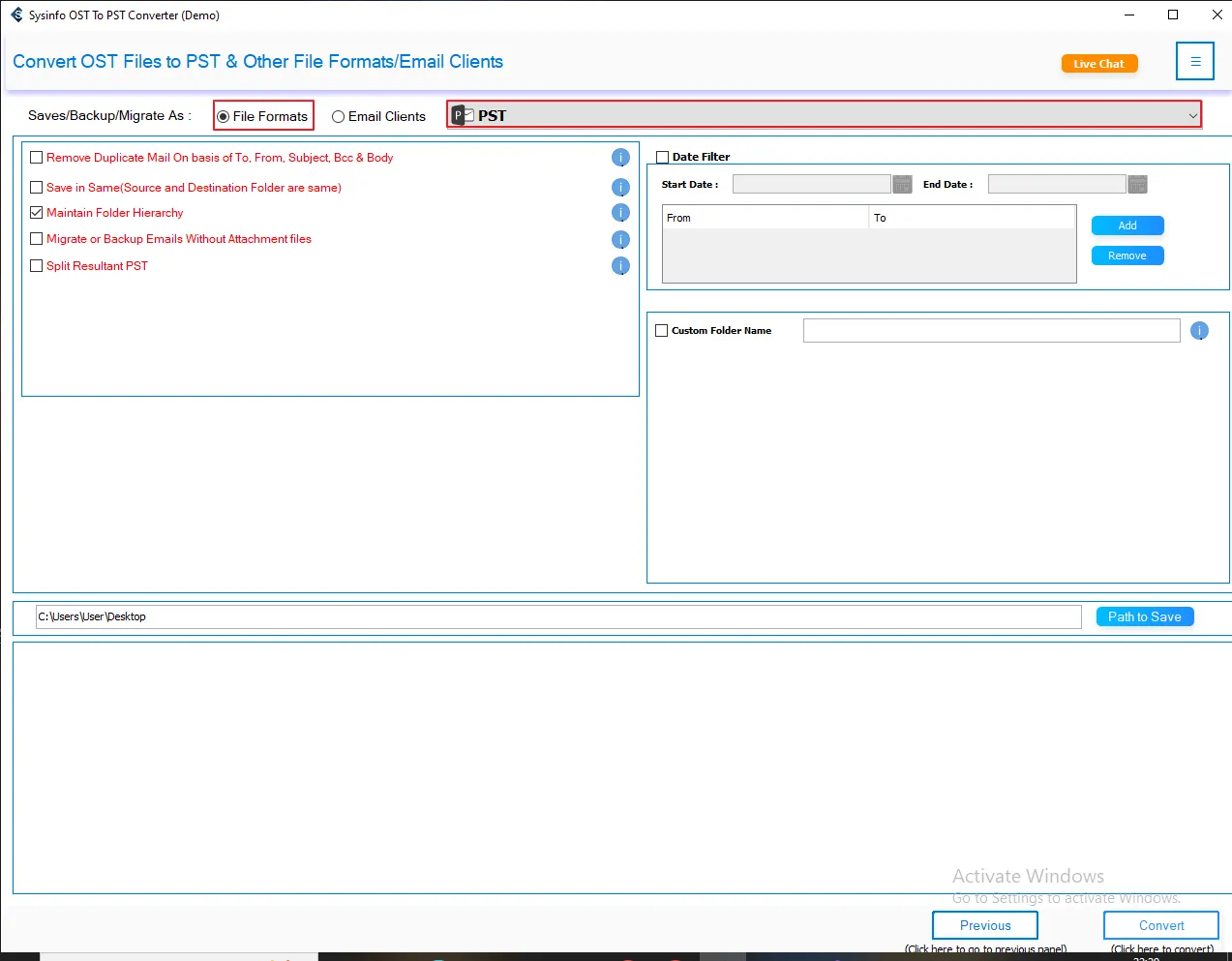1232x961 pixels.
Task: Close the Sysinfo converter window
Action: [1217, 15]
